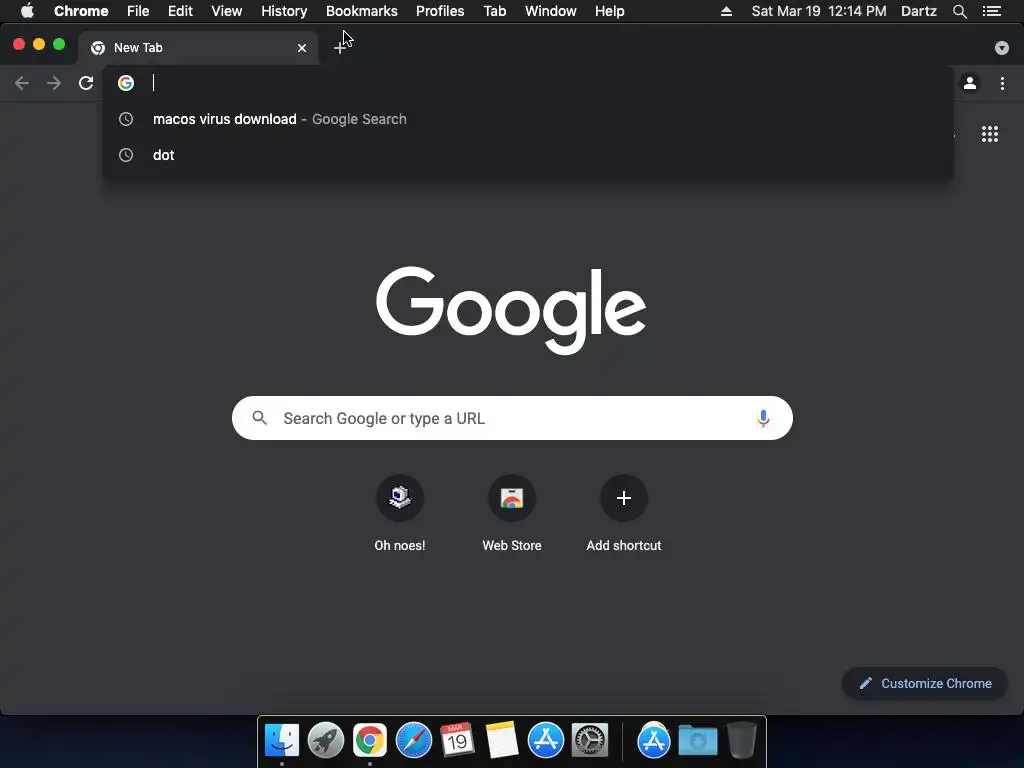
Task: Click the magnifier icon in search box
Action: [259, 418]
